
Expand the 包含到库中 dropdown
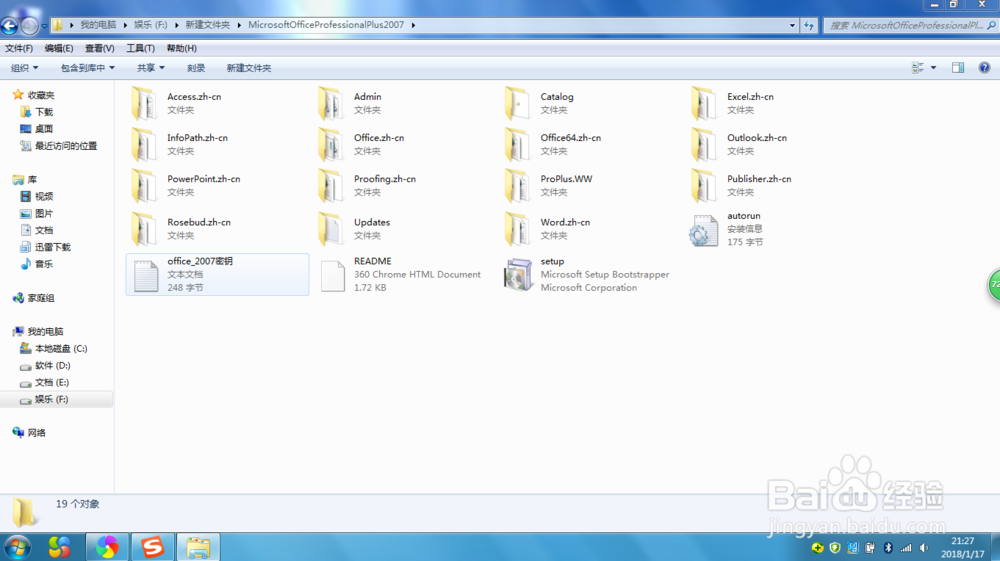[87, 68]
